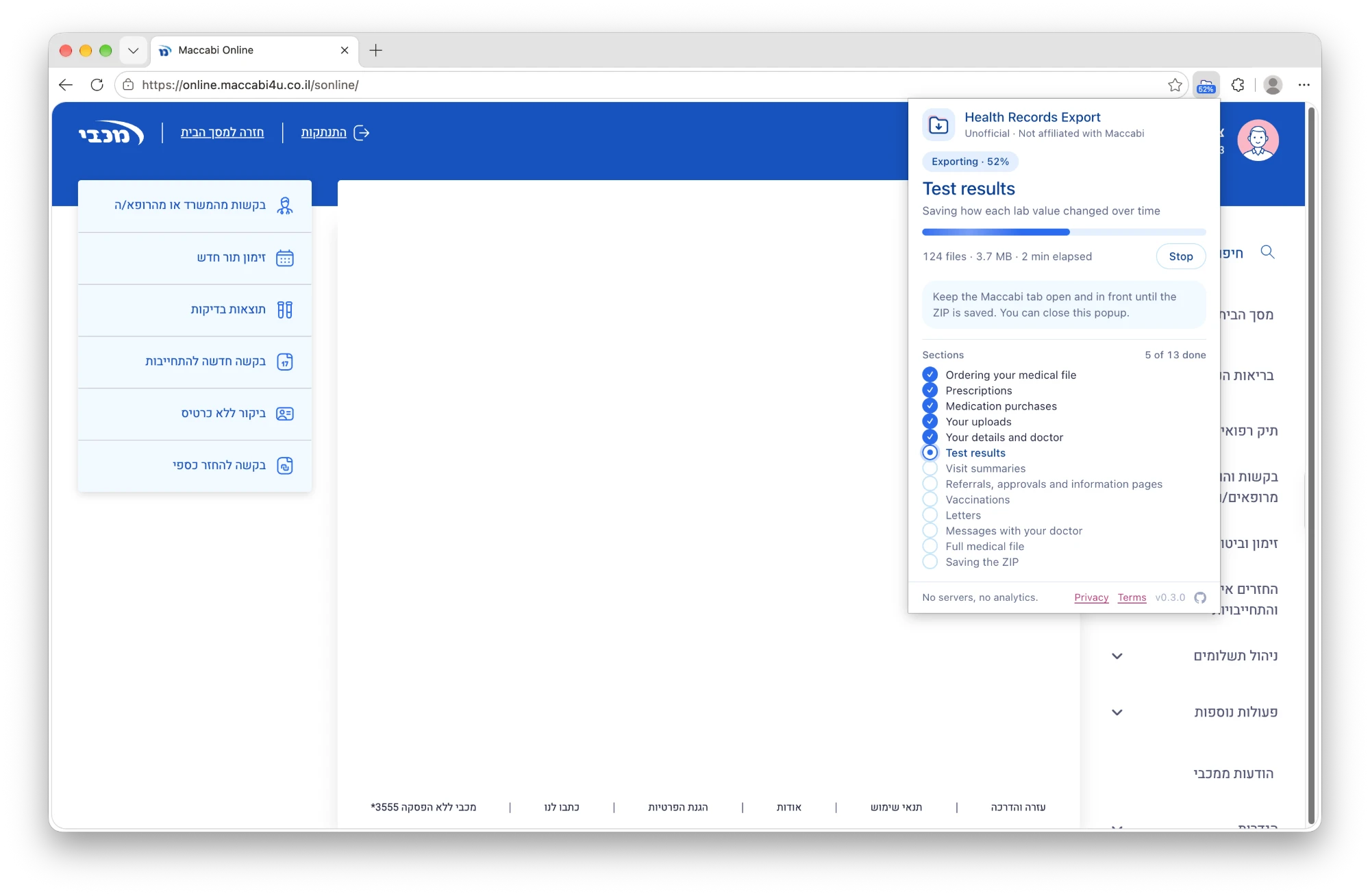Image resolution: width=1370 pixels, height=896 pixels.
Task: Click the empty circle next to Vaccinations
Action: pos(930,499)
